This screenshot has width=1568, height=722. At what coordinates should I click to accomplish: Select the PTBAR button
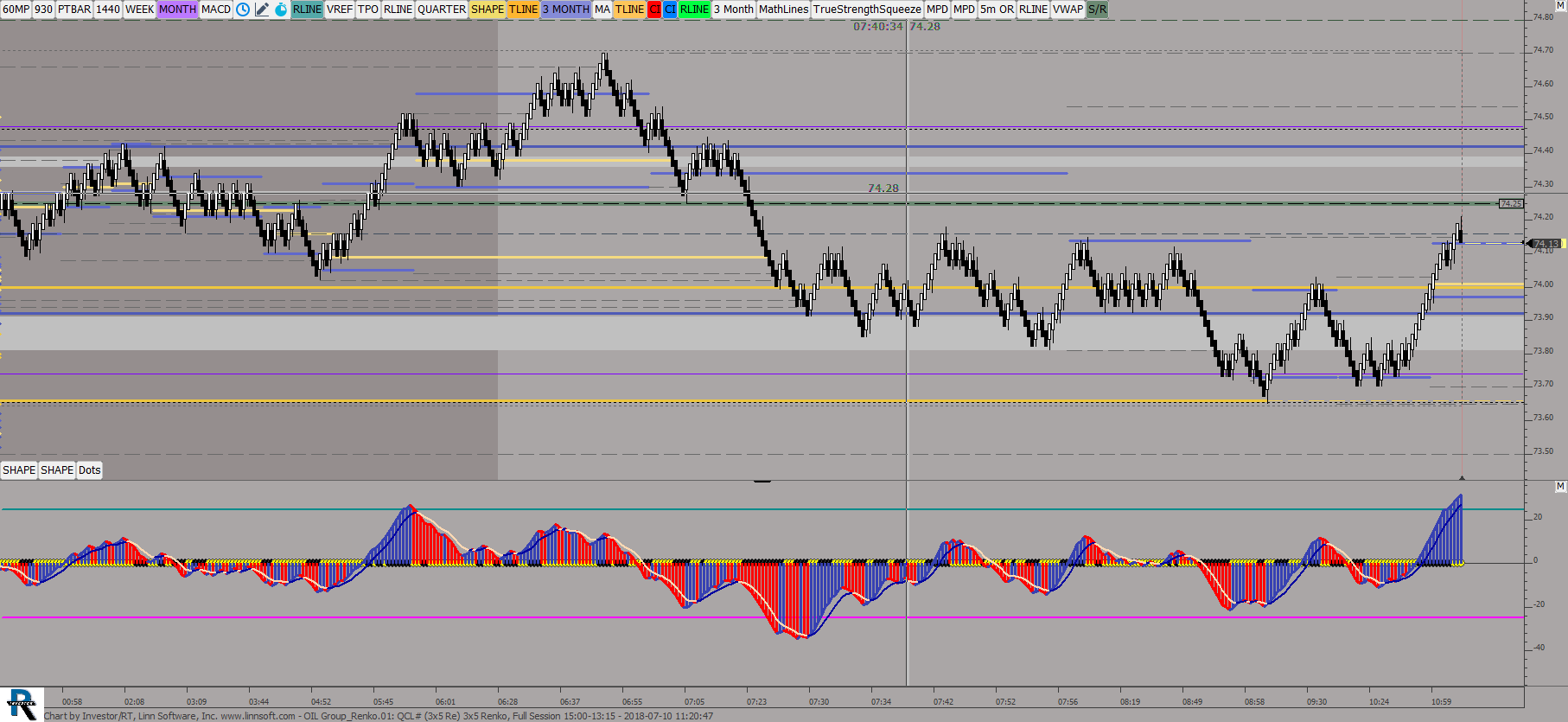(74, 10)
